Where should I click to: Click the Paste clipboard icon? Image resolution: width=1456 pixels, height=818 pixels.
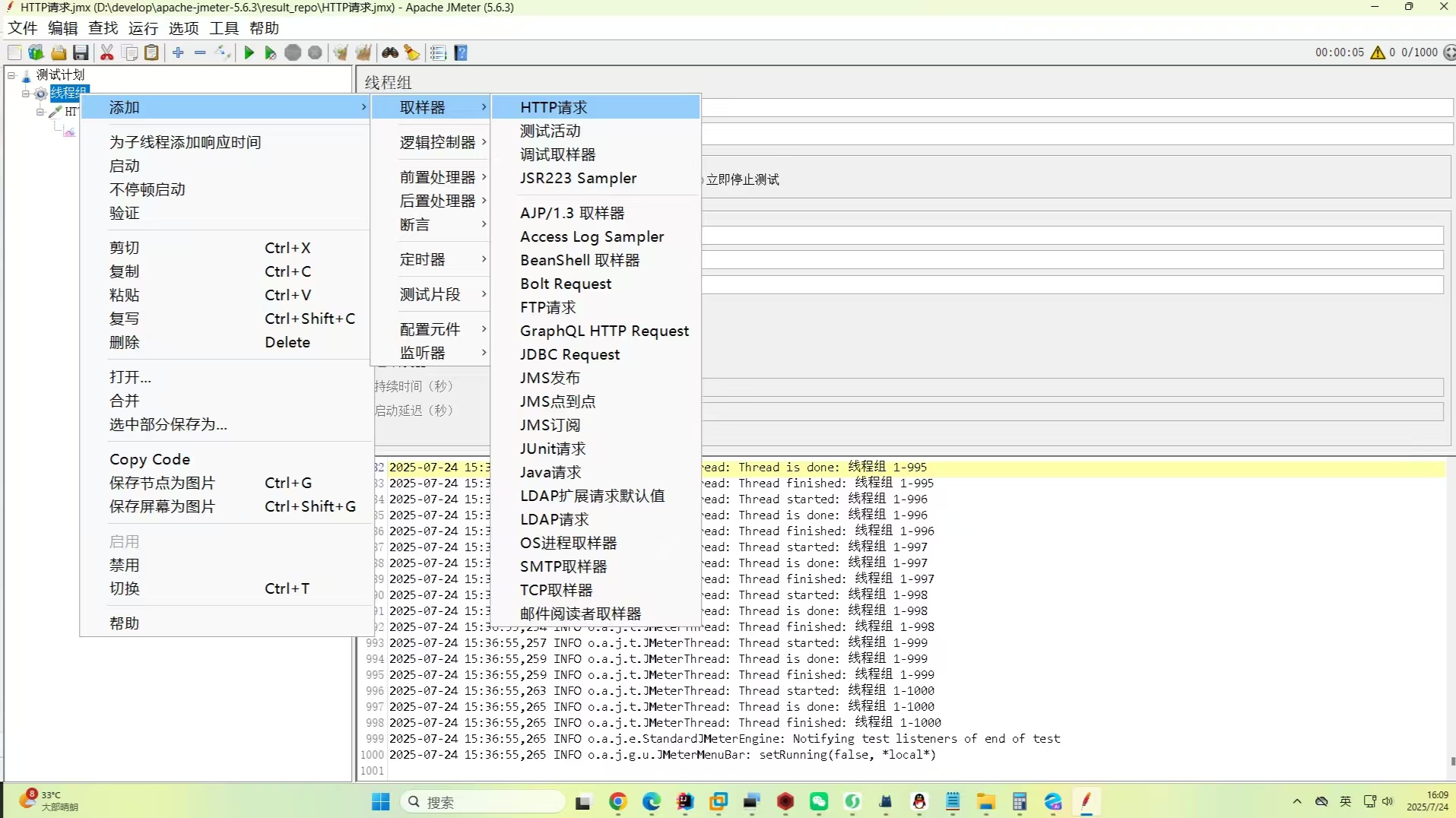click(x=152, y=52)
